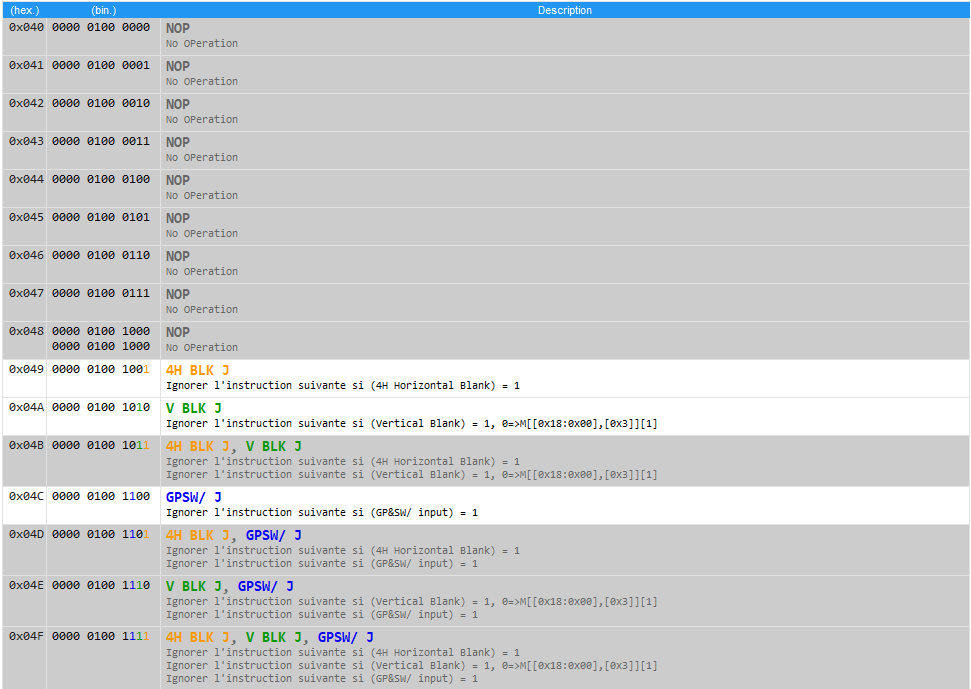Select binary value "0000 0100 0010"
This screenshot has width=971, height=689.
point(101,103)
